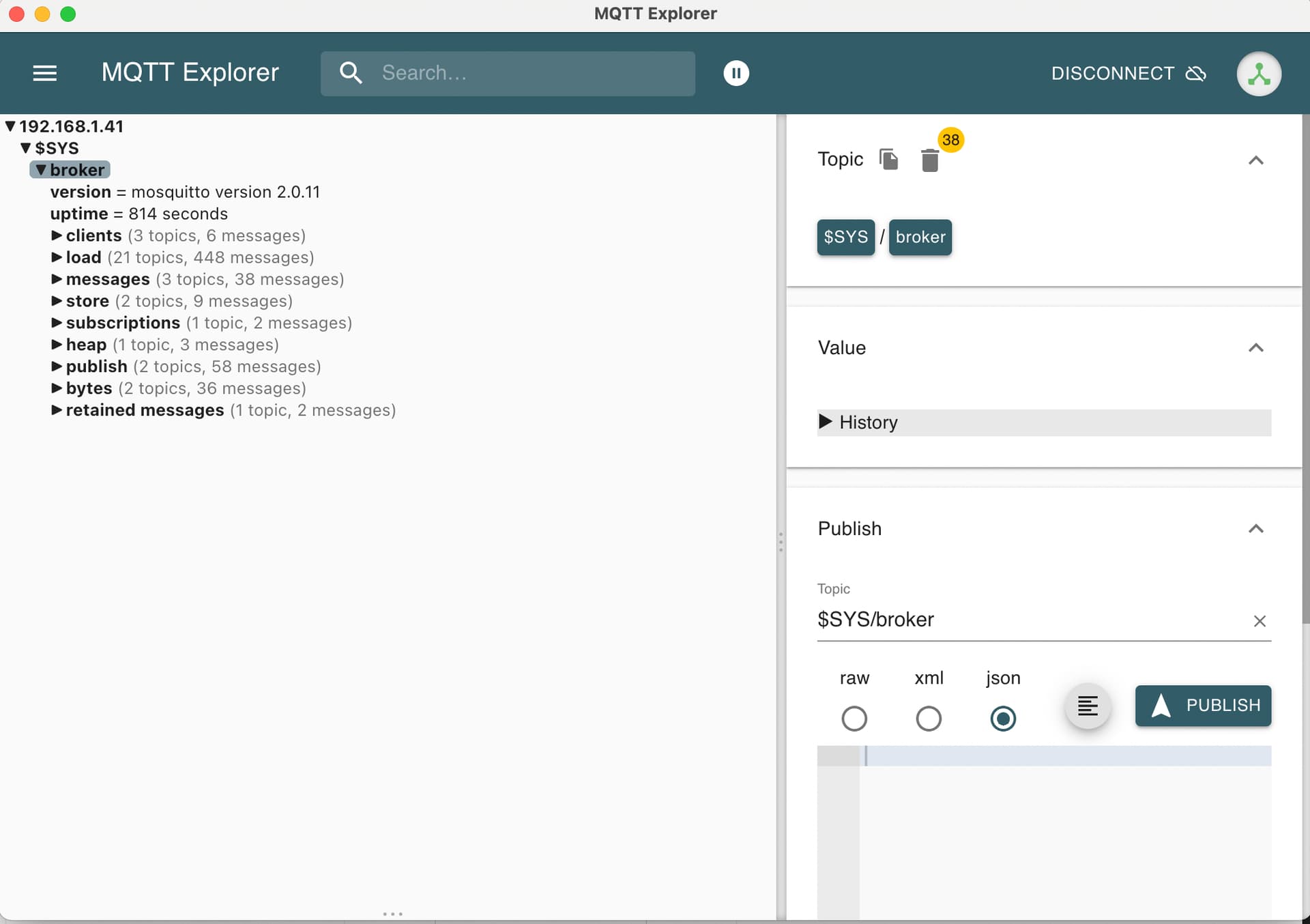Click the search magnifier icon

(x=351, y=73)
